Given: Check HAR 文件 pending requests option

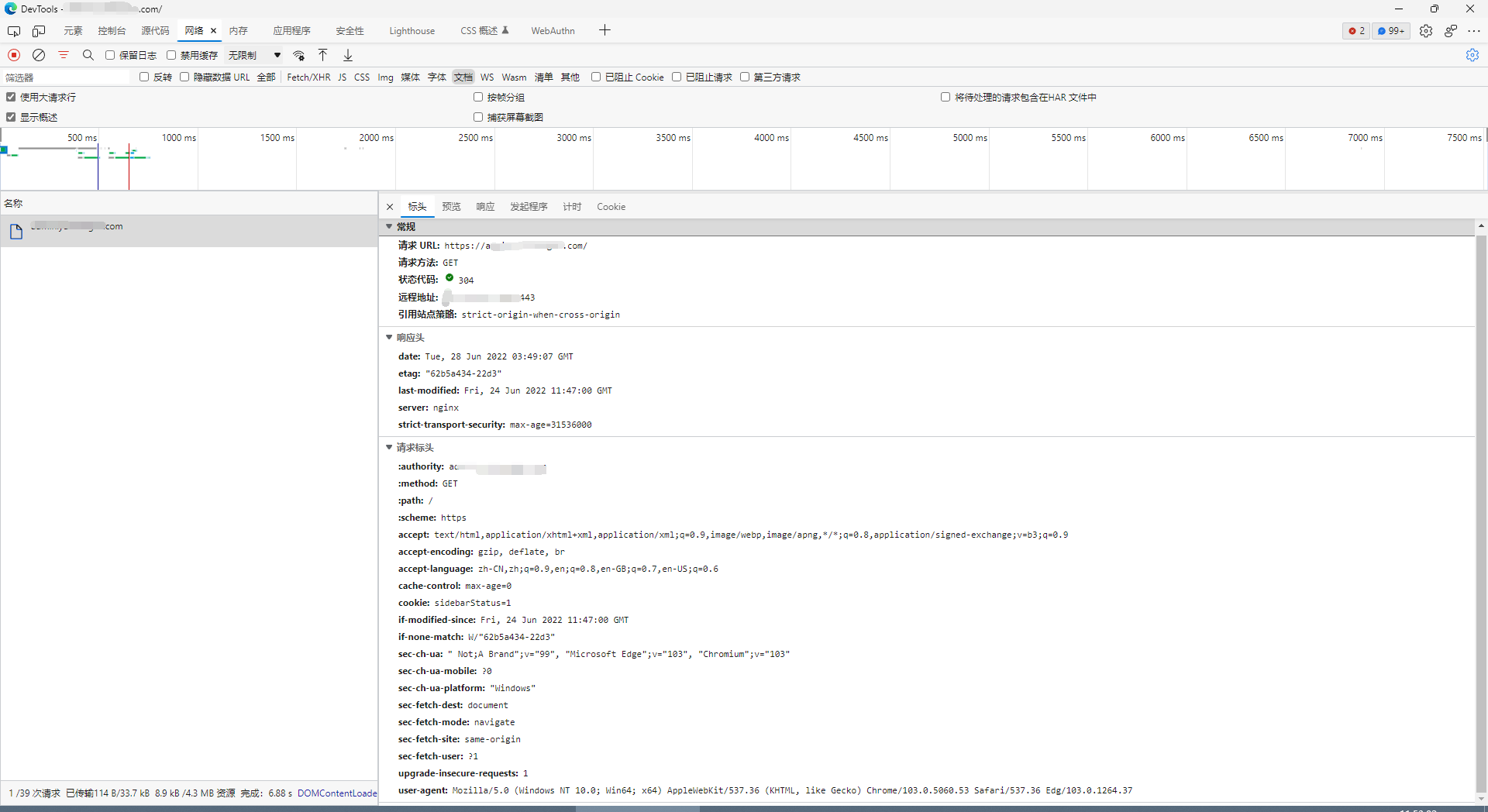Looking at the screenshot, I should point(945,97).
